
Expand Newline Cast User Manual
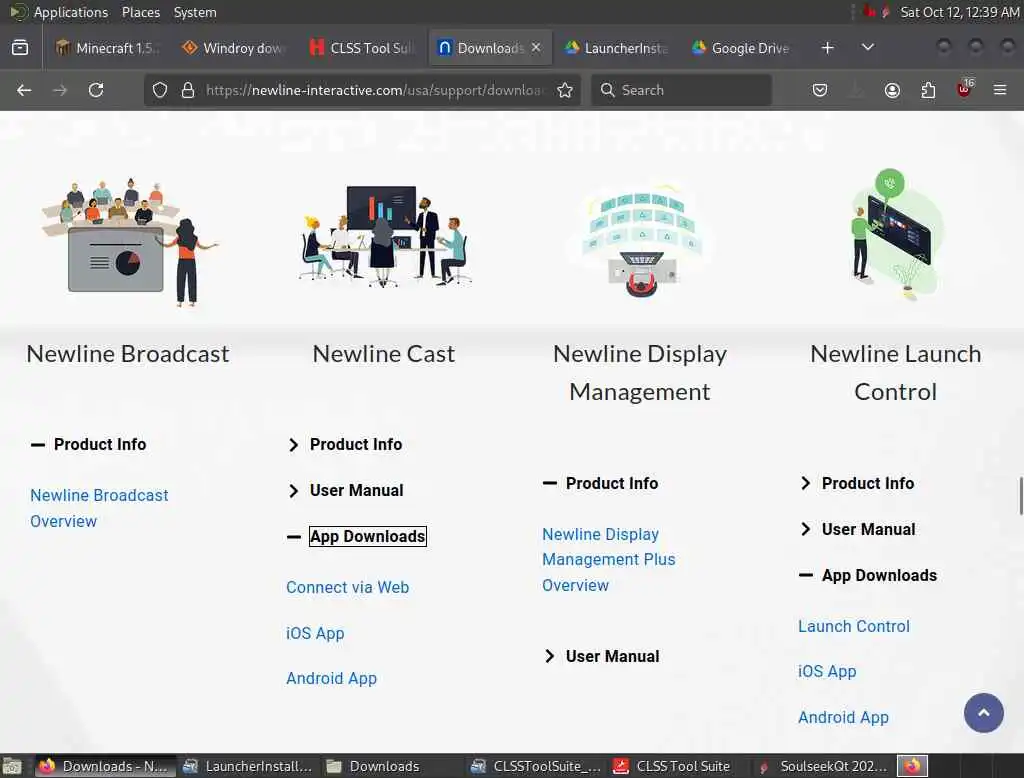345,491
